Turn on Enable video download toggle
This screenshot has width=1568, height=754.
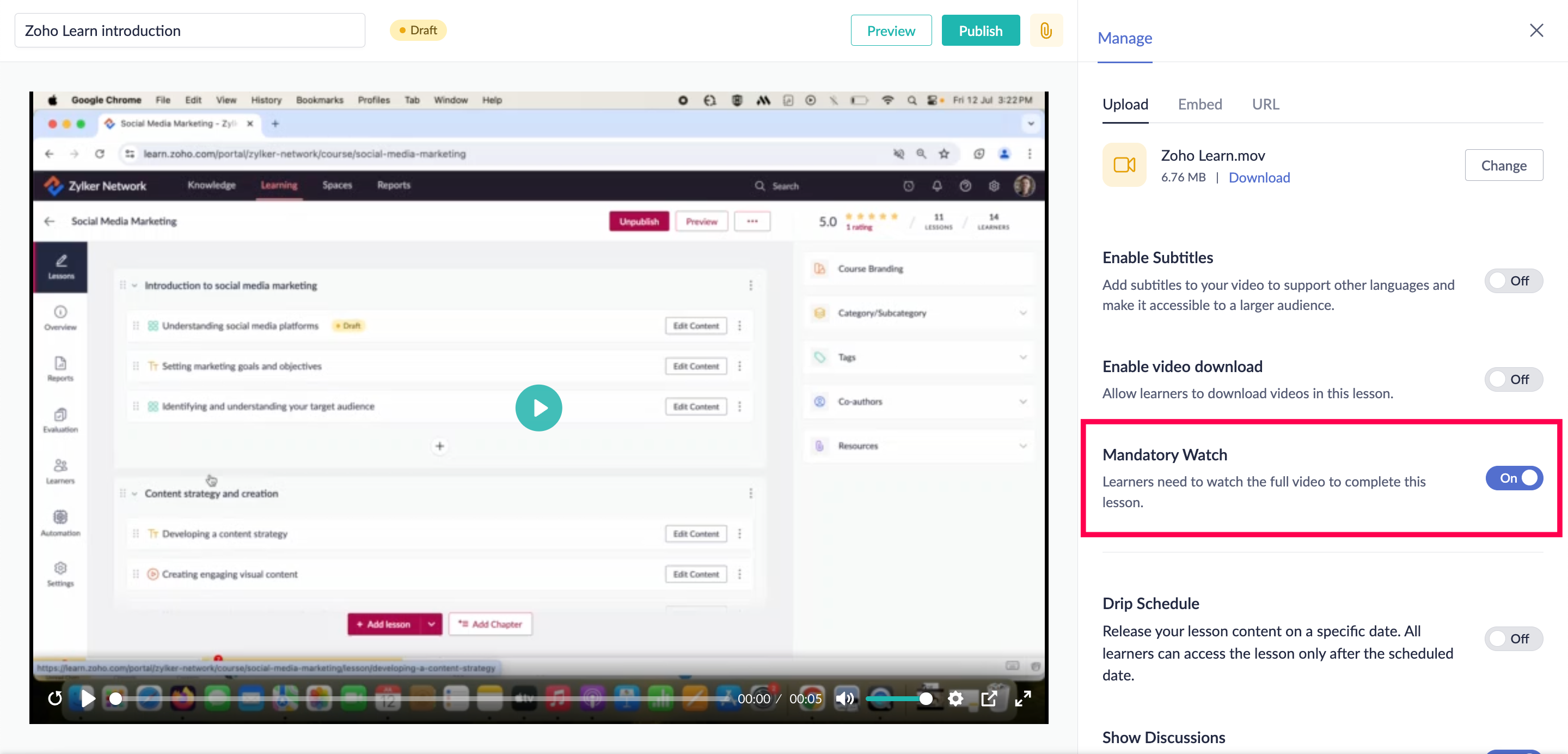pos(1512,379)
